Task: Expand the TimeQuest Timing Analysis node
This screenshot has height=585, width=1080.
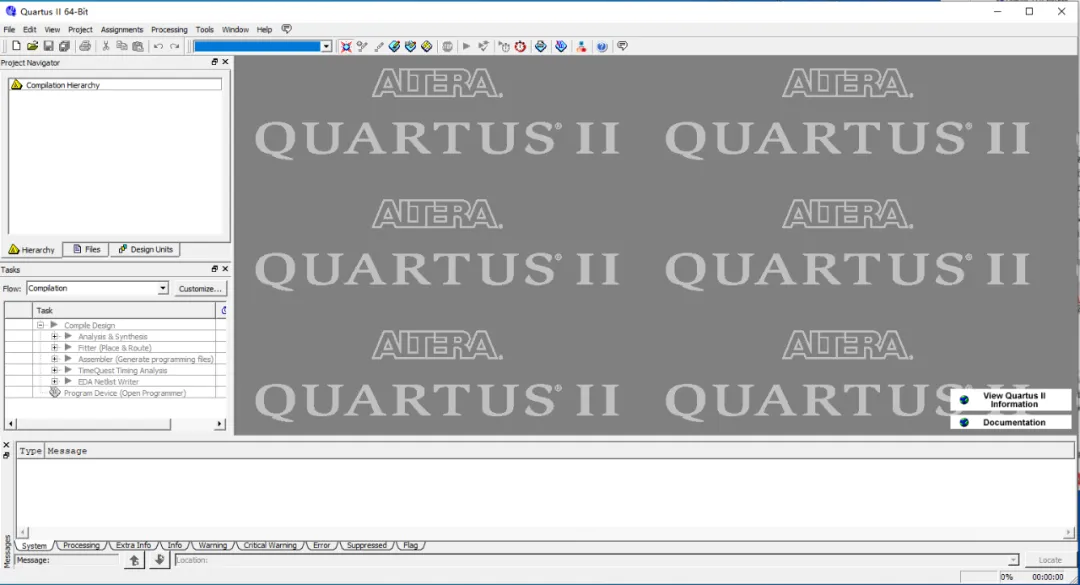Action: click(x=54, y=370)
